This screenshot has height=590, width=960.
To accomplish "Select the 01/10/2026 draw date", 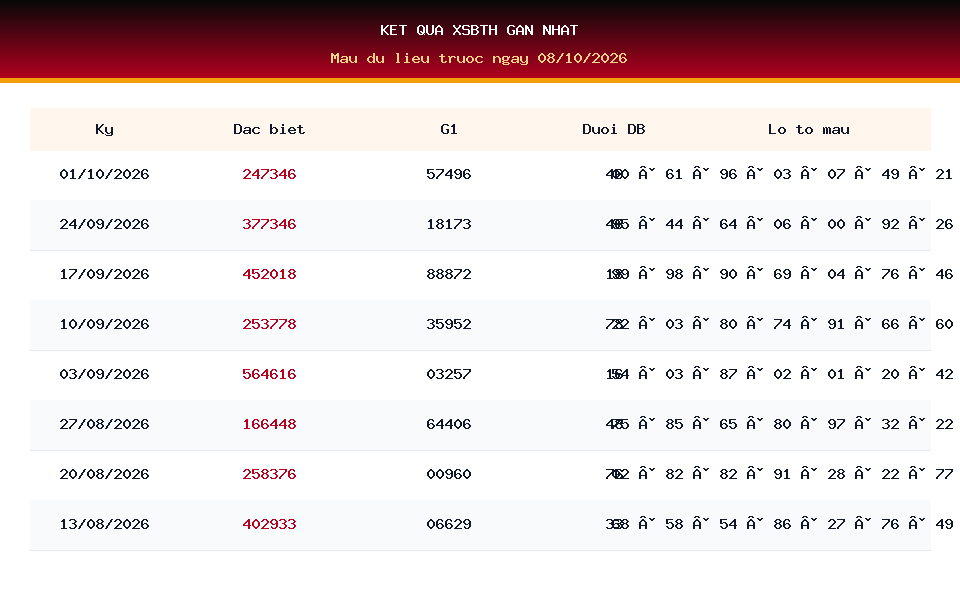I will tap(104, 174).
